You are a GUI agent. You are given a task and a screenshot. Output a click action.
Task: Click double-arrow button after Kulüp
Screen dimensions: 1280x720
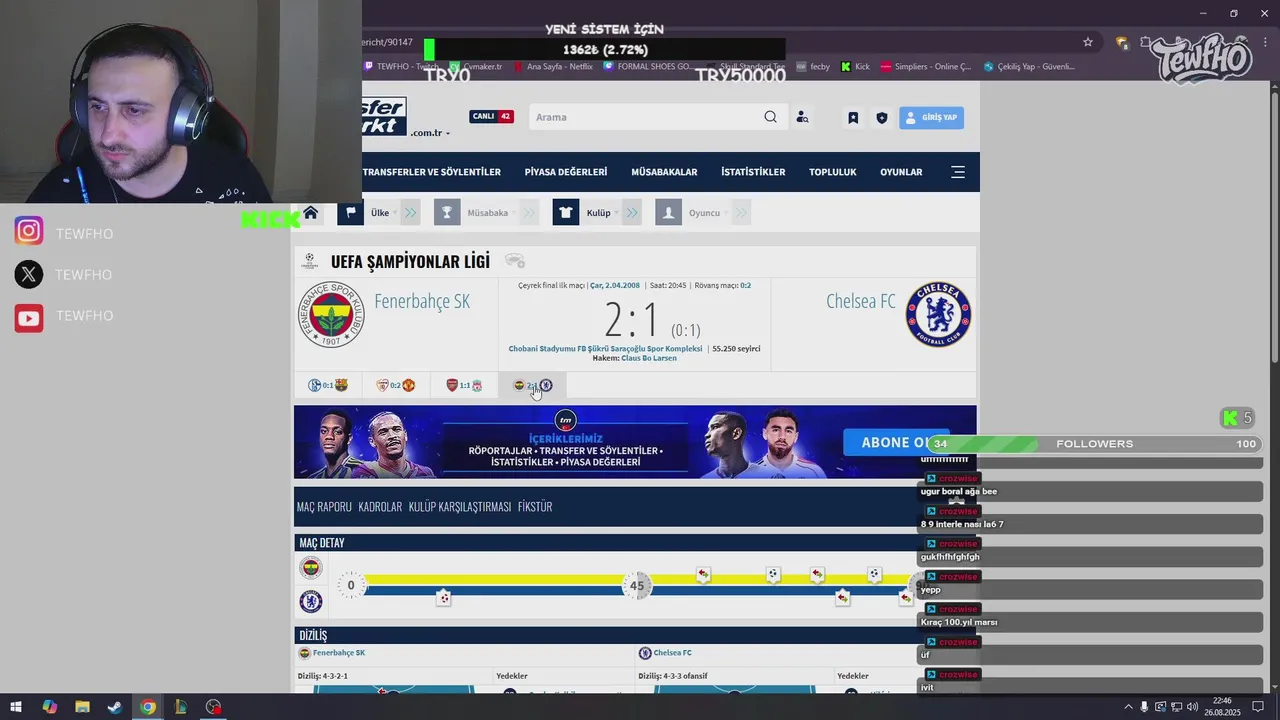click(632, 212)
